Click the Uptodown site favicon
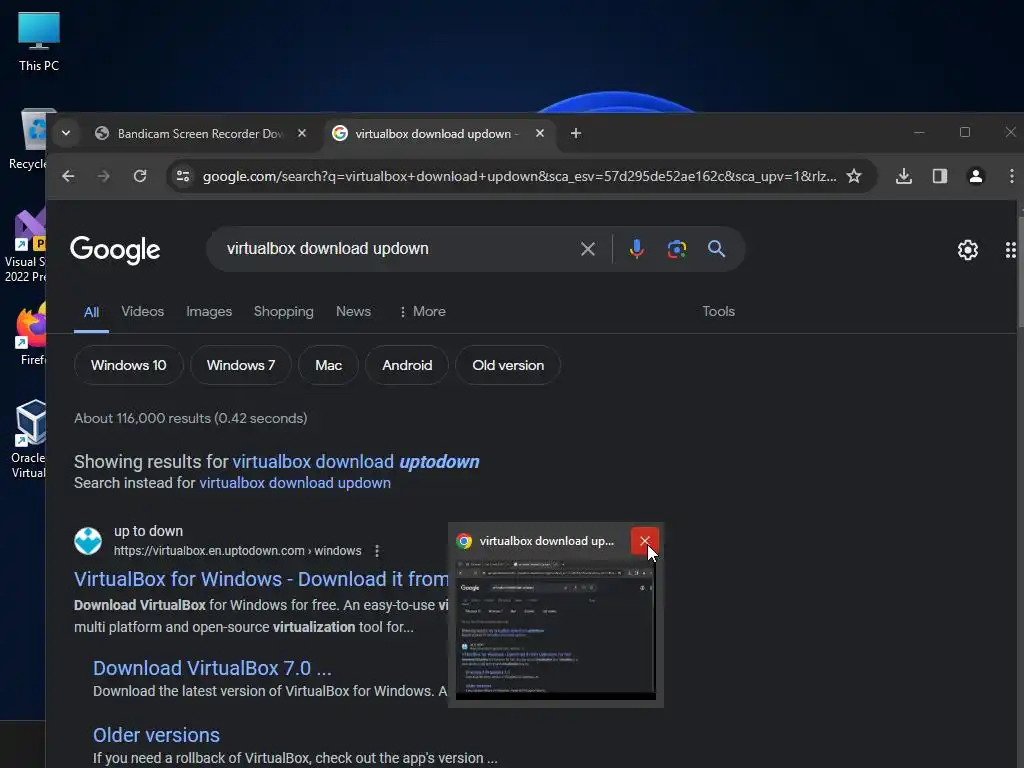This screenshot has width=1024, height=768. pos(88,541)
